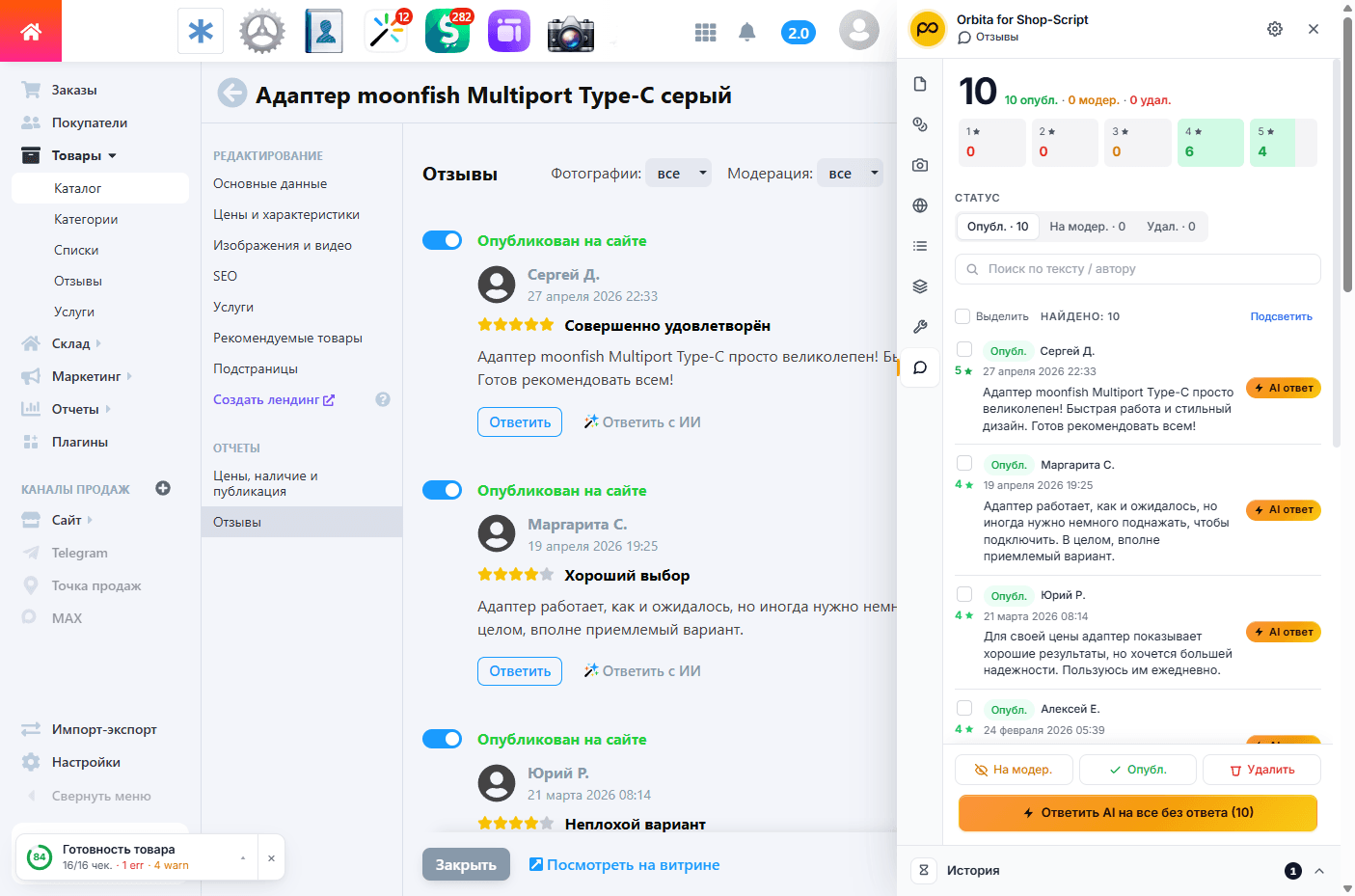Open the green dollar app with badge 282
Viewport: 1355px width, 896px height.
[x=447, y=31]
